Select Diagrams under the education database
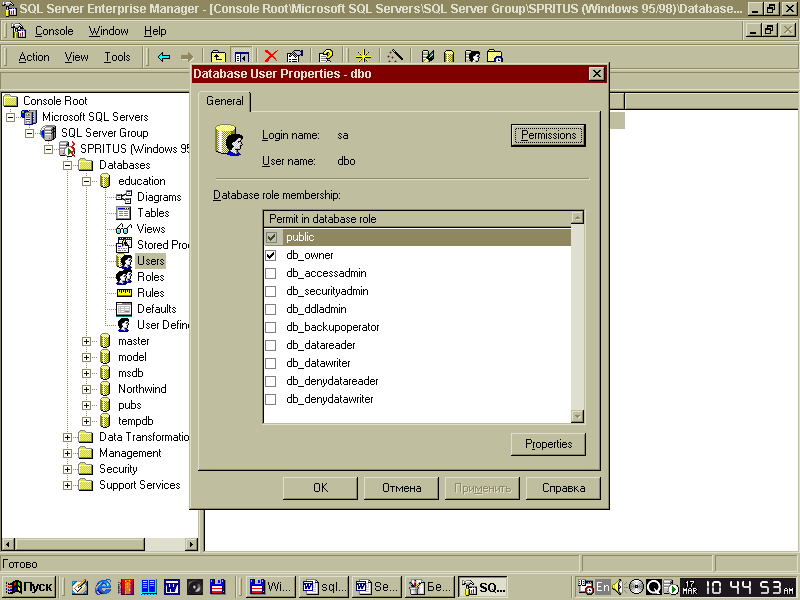The width and height of the screenshot is (800, 600). click(x=159, y=197)
